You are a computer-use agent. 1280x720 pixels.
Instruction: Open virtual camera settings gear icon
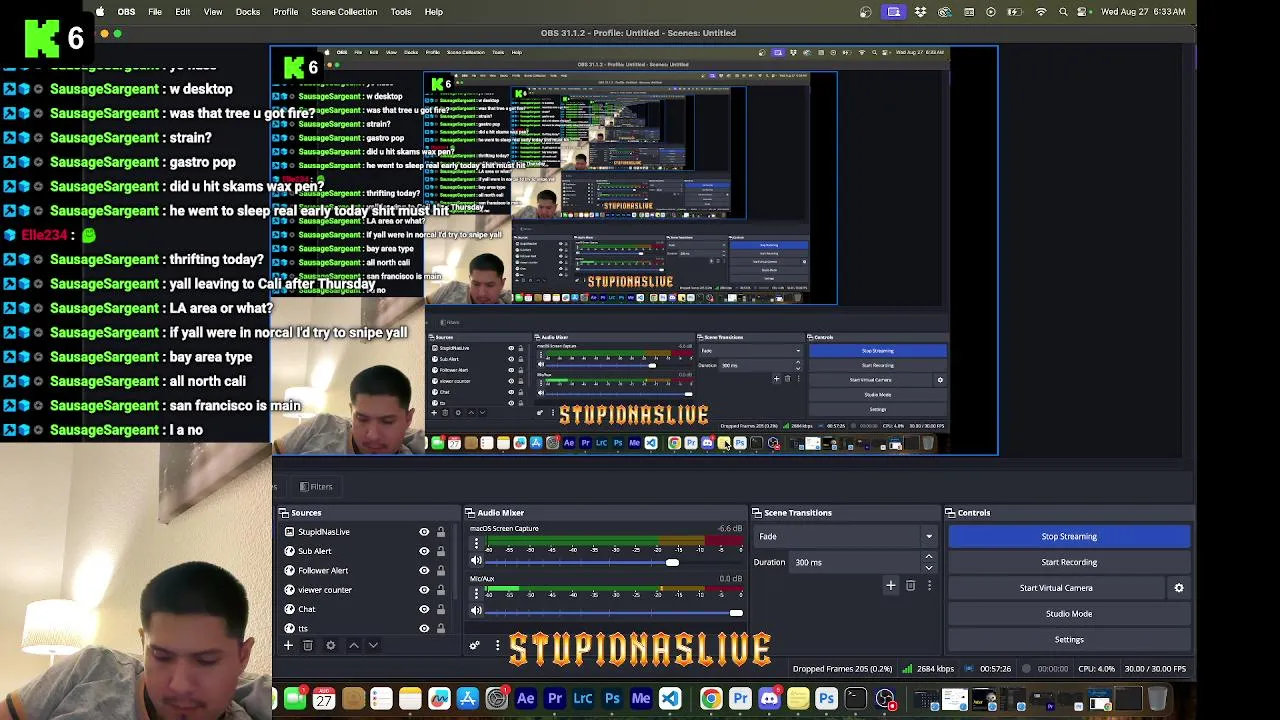pos(1179,588)
